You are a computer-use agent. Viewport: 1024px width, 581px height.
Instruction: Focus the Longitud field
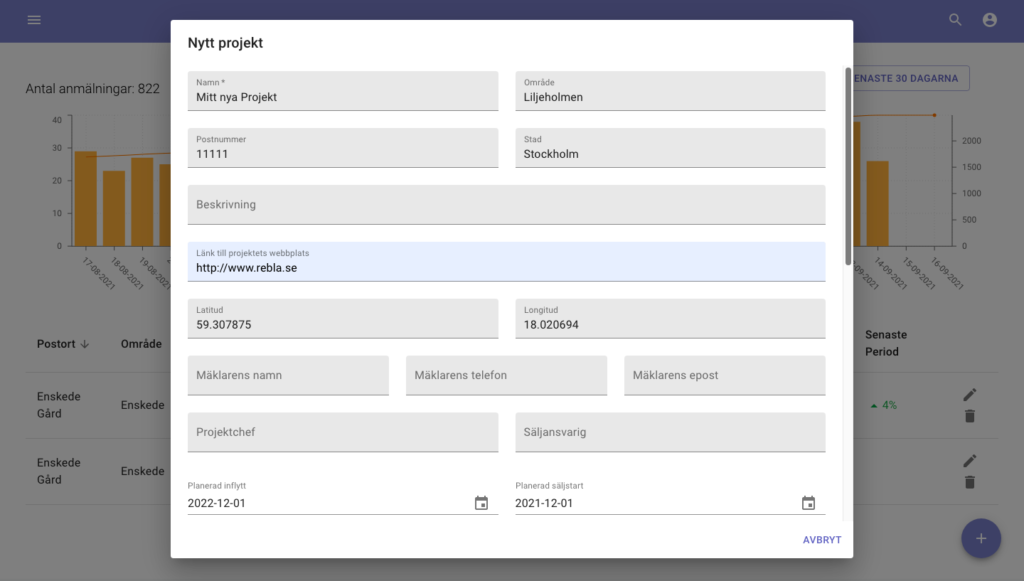click(x=670, y=319)
